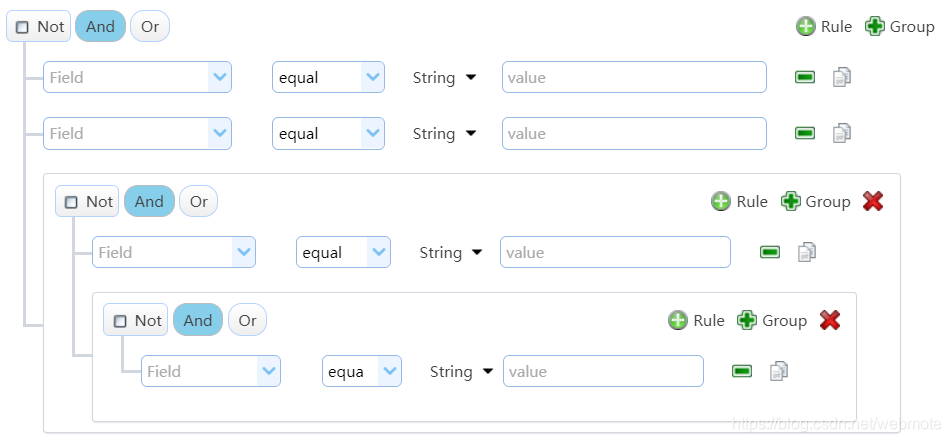The width and height of the screenshot is (951, 442).
Task: Toggle the Not checkbox in middle nested group
Action: [x=71, y=202]
